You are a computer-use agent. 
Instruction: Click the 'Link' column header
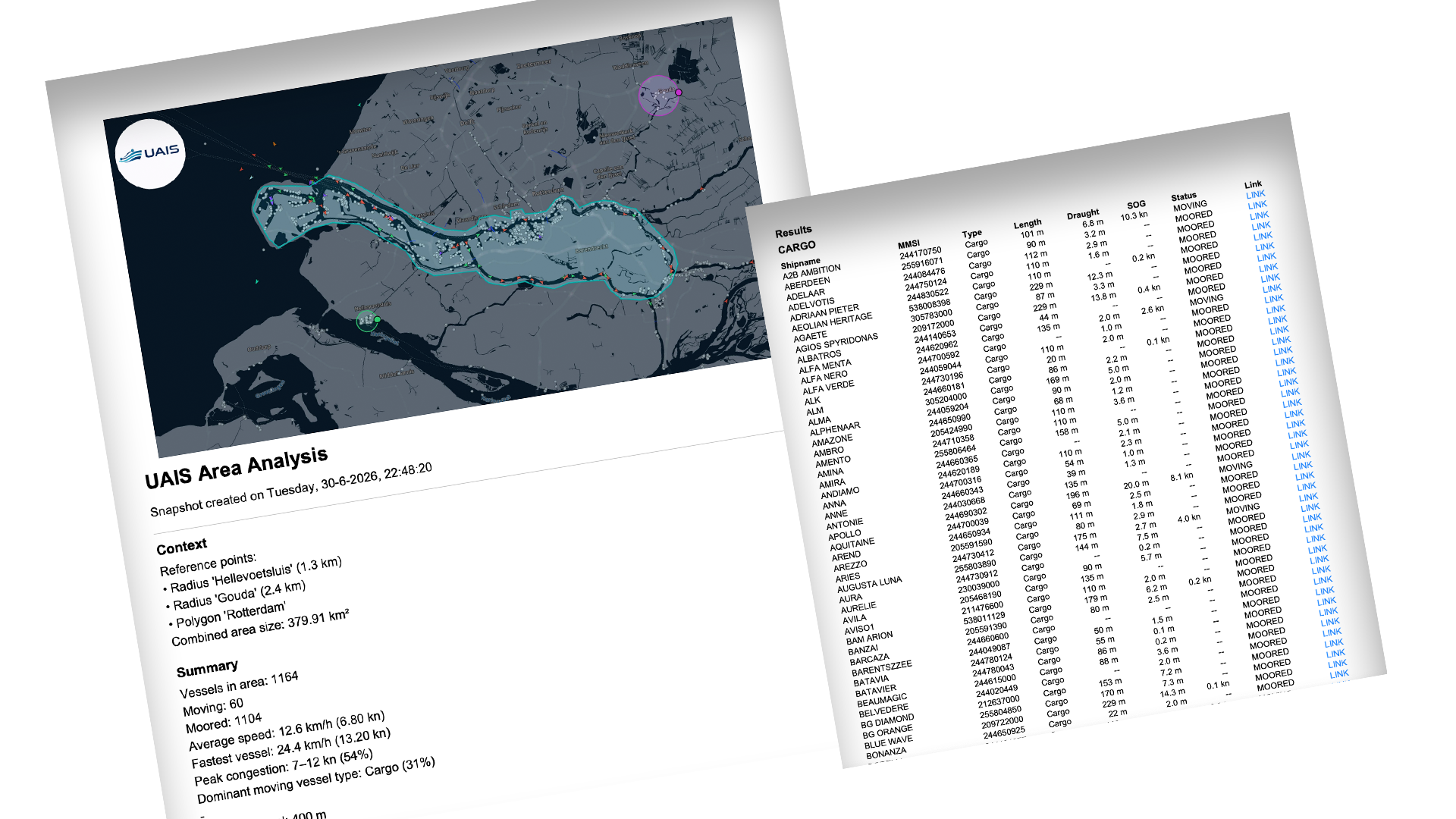[x=1253, y=184]
